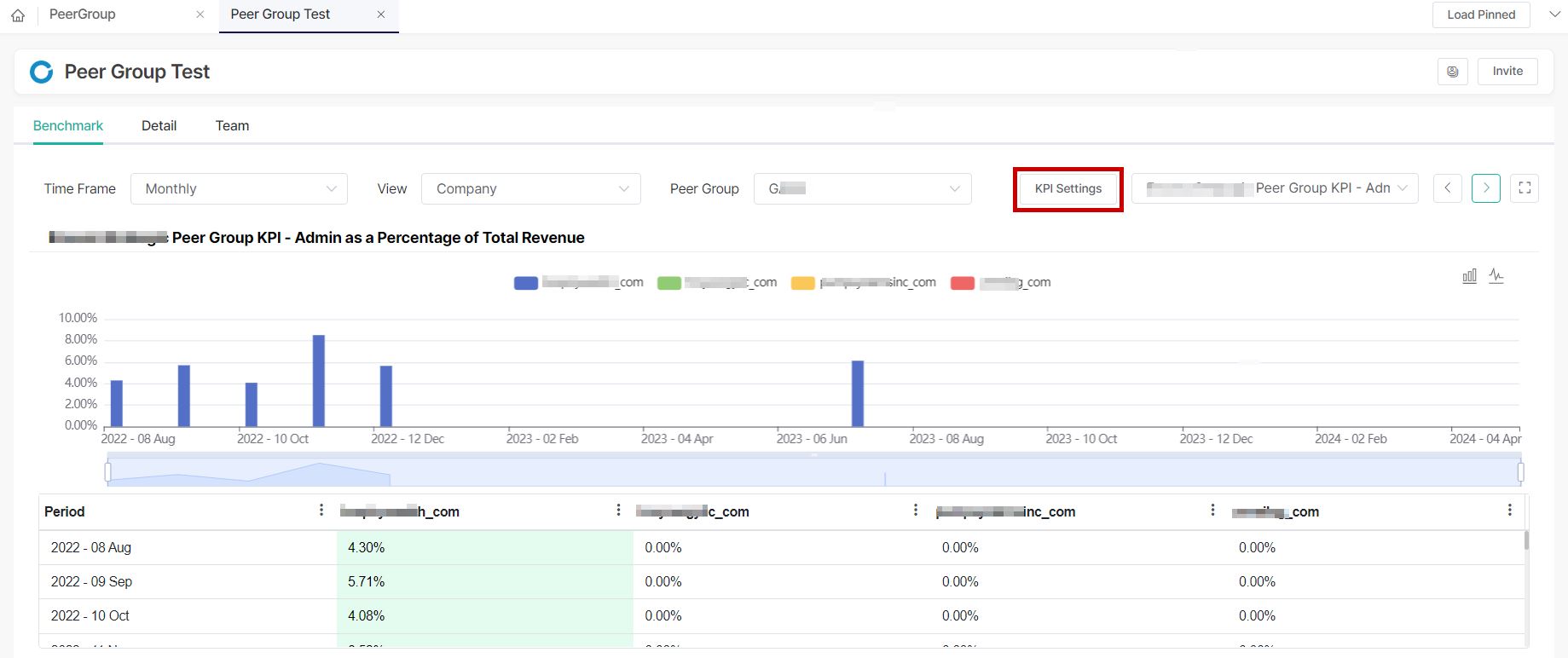Screen dimensions: 1568x658
Task: Click the Load Pinned button
Action: 1481,14
